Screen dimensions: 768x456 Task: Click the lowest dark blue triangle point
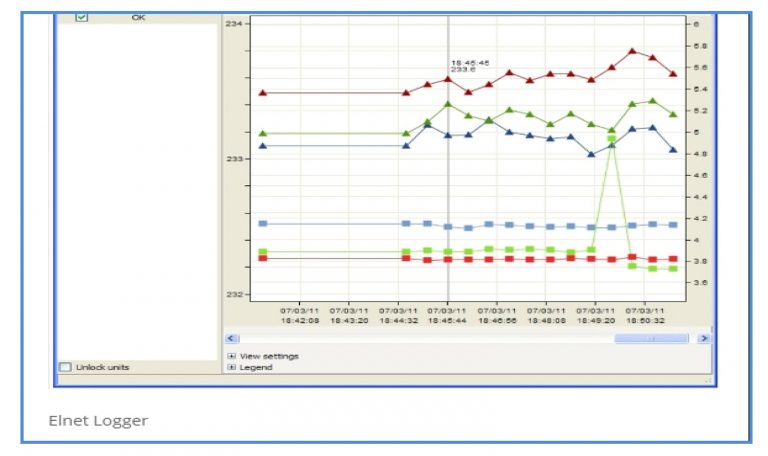[591, 154]
